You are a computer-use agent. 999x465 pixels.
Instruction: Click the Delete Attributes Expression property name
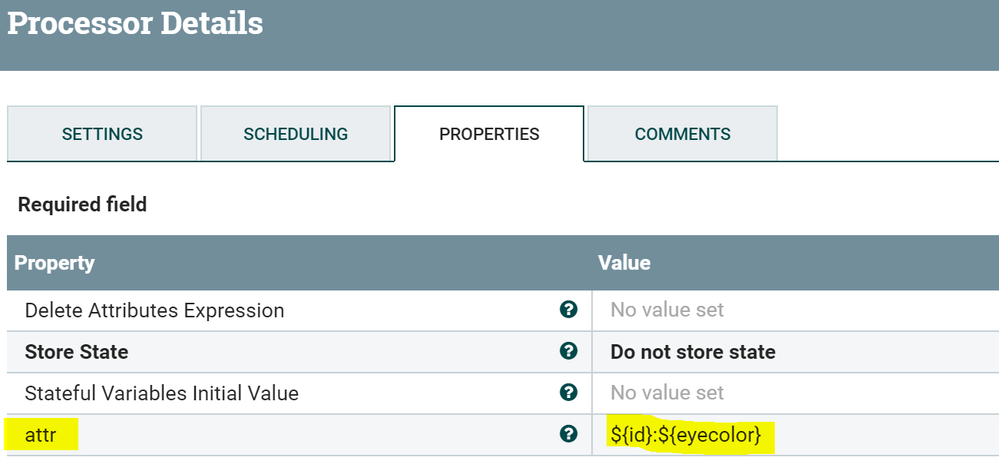click(x=154, y=310)
